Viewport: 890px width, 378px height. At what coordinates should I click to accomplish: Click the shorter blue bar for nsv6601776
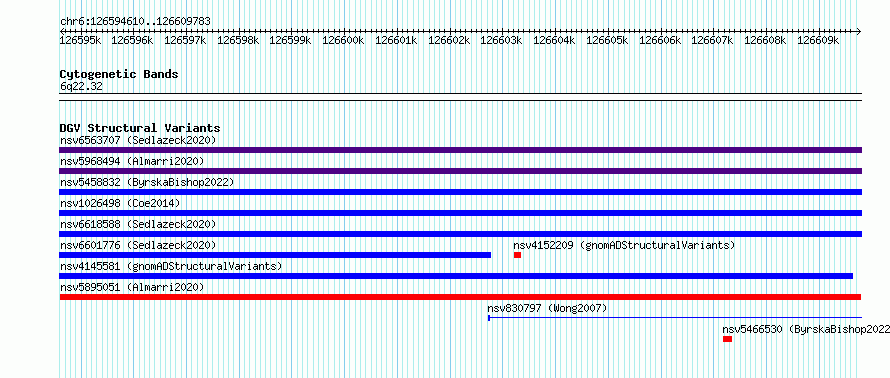(x=275, y=255)
